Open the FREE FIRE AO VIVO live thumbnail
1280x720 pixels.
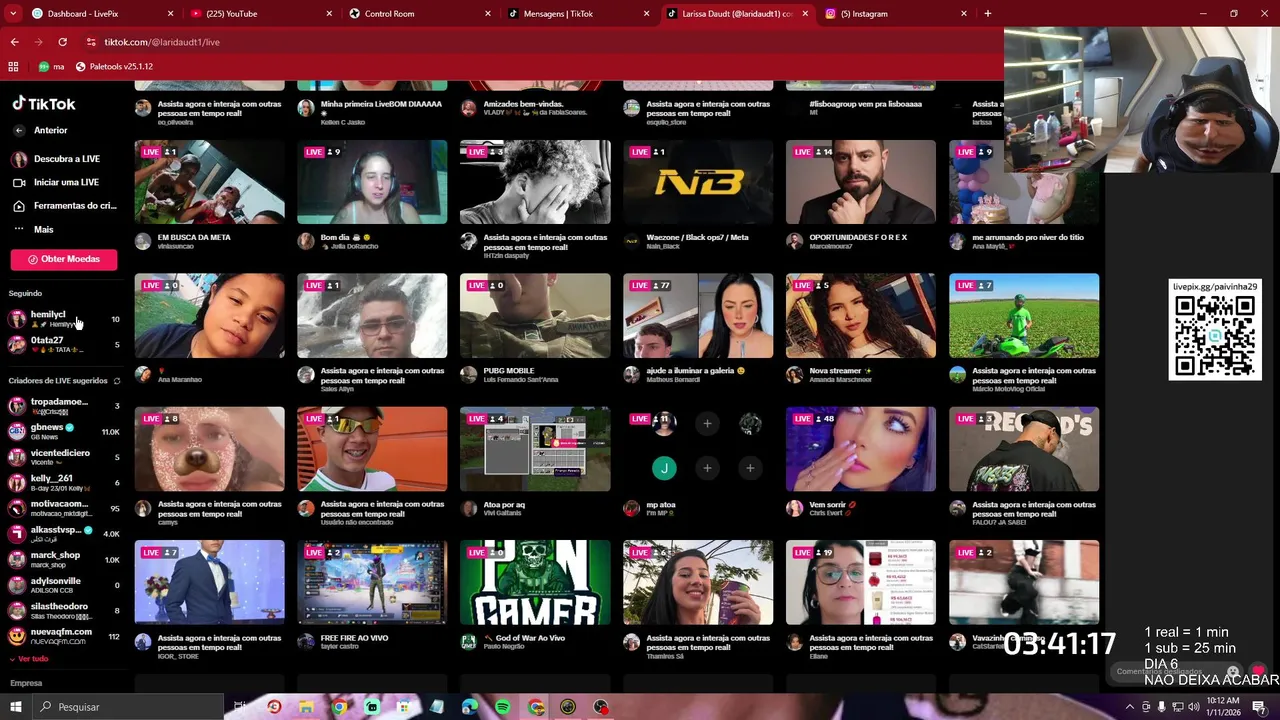click(372, 582)
